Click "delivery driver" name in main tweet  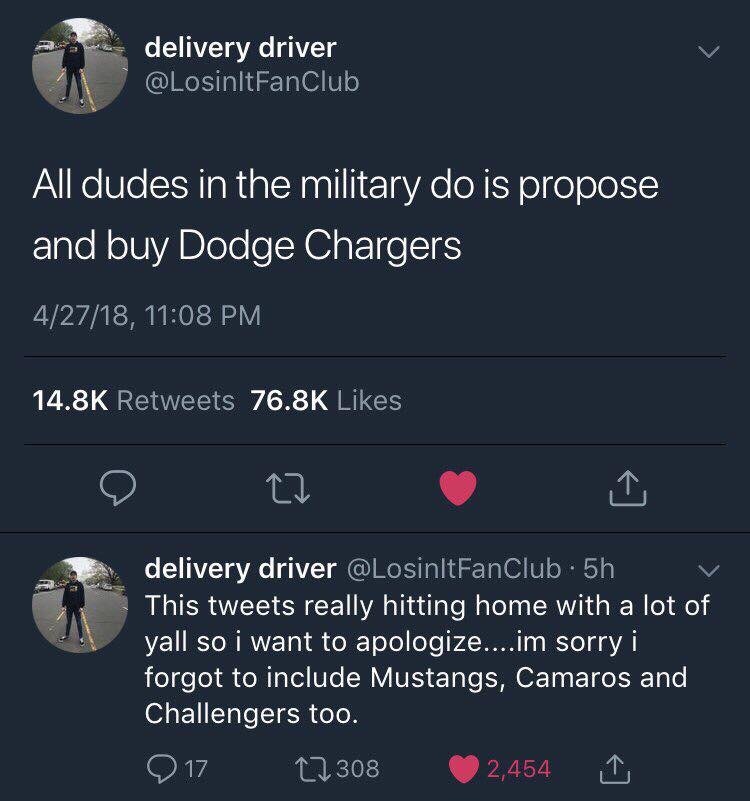click(x=241, y=48)
